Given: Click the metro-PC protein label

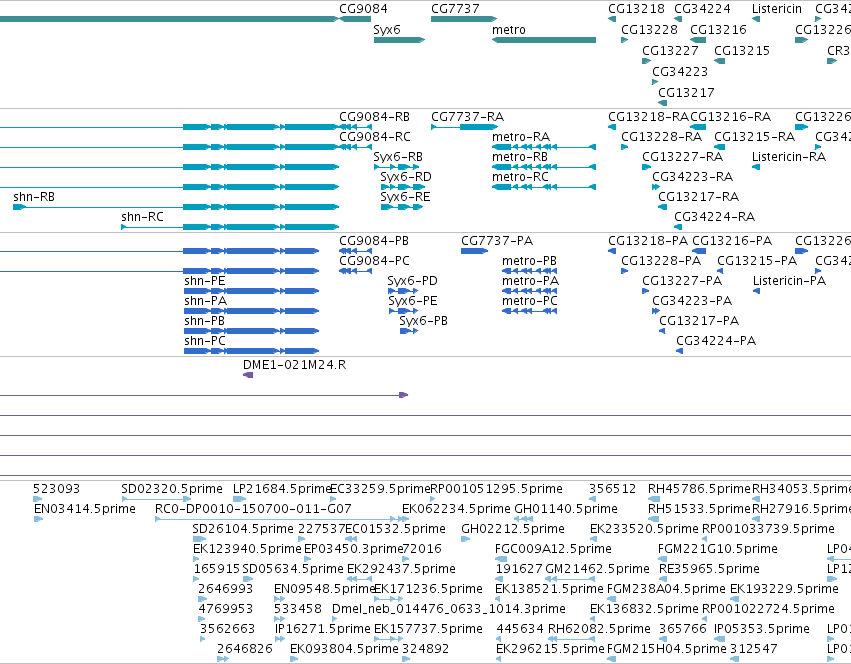Looking at the screenshot, I should pos(530,301).
